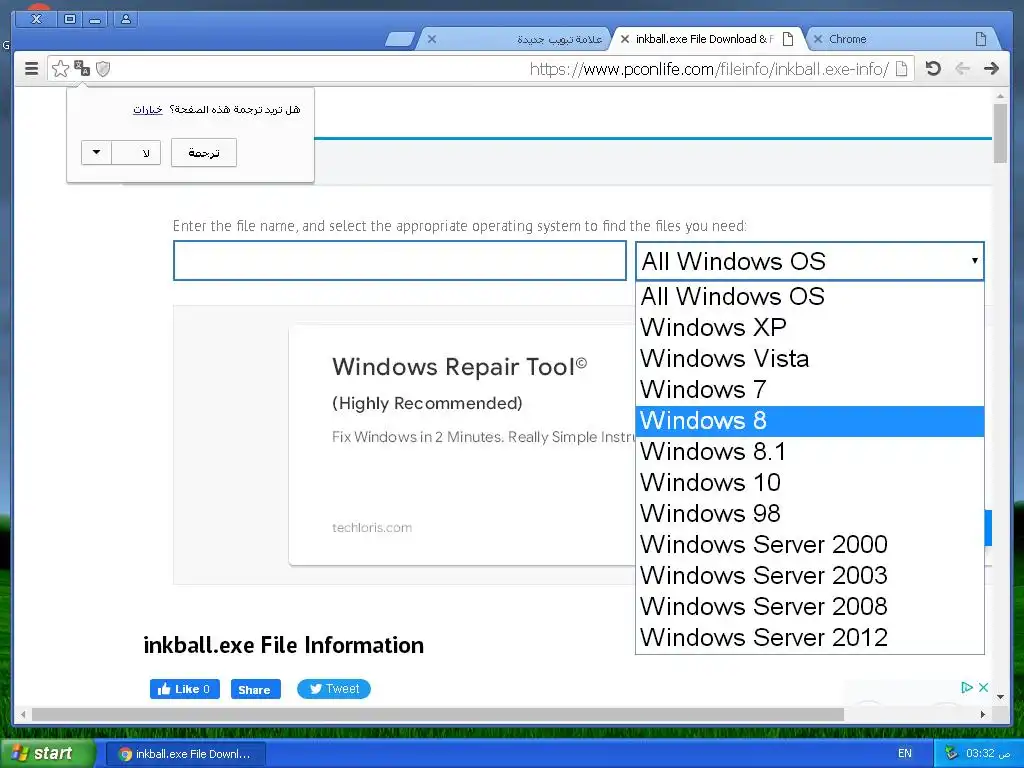This screenshot has height=768, width=1024.
Task: Click the system tray clock
Action: pyautogui.click(x=988, y=753)
